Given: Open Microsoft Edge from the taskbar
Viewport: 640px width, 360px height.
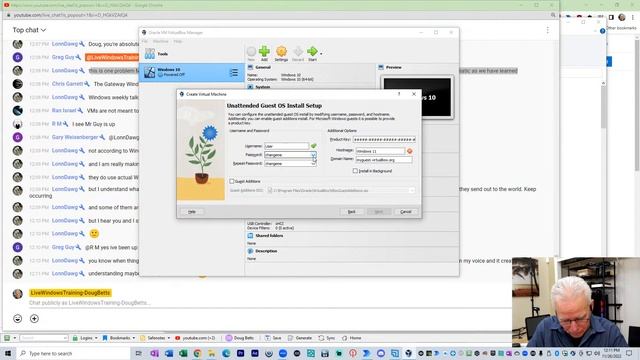Looking at the screenshot, I should pos(226,353).
